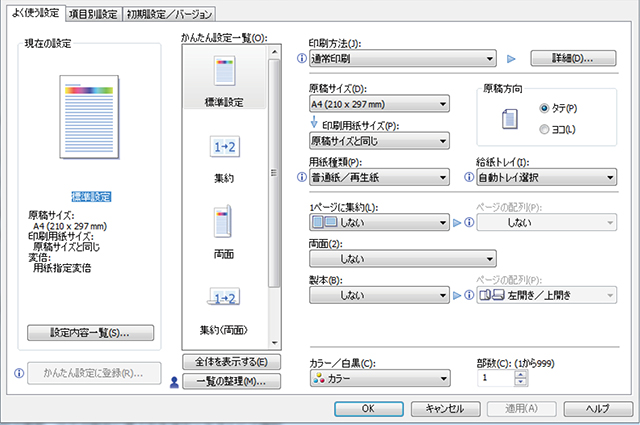Click info icon beside 印刷方法 dropdown
This screenshot has width=640, height=425.
tap(302, 59)
